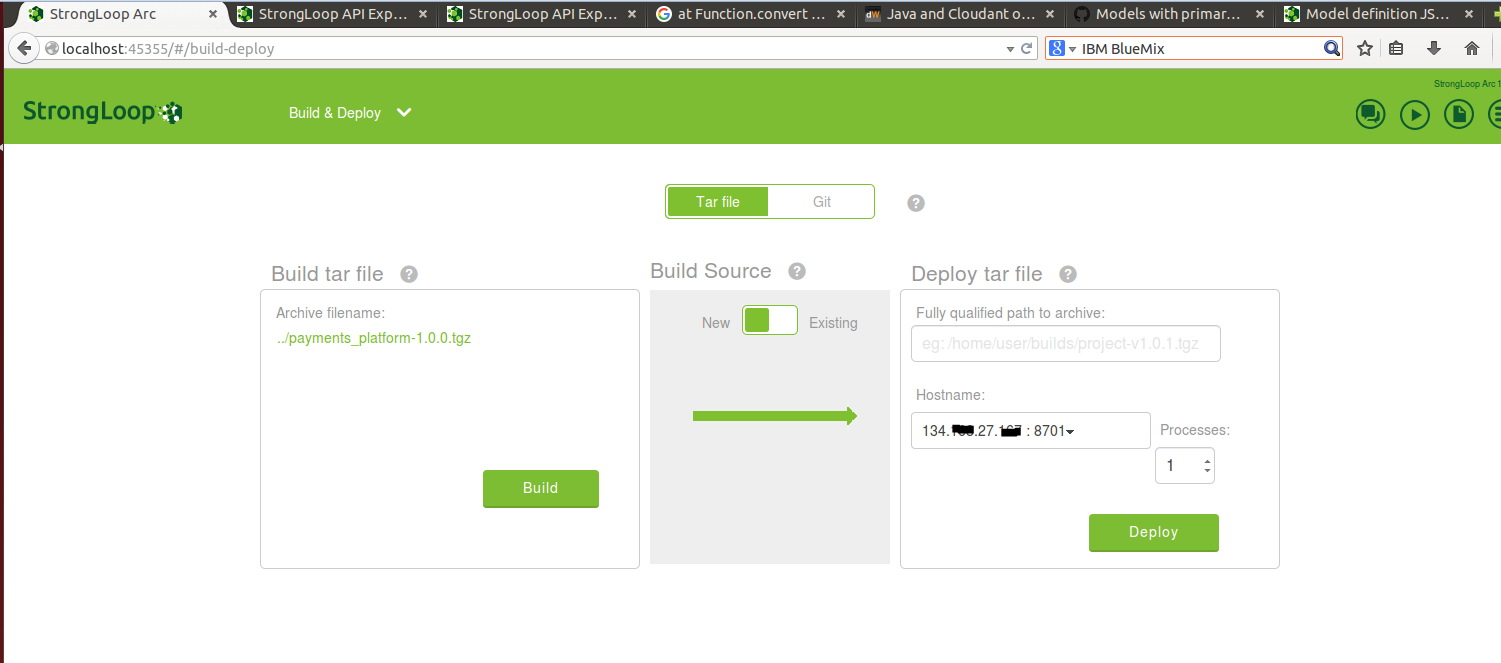Screen dimensions: 1501x663
Task: Go back with browser back arrow
Action: click(x=22, y=48)
